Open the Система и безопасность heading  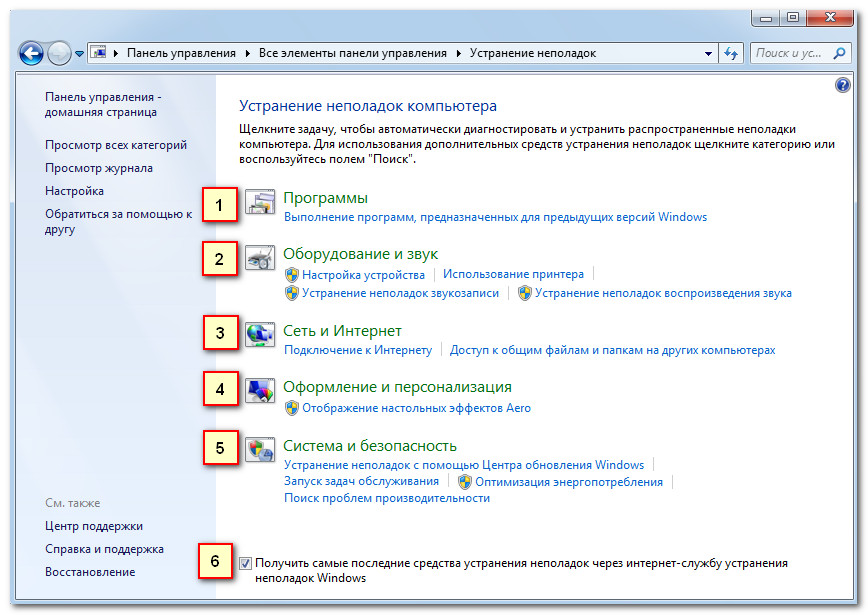(x=370, y=446)
